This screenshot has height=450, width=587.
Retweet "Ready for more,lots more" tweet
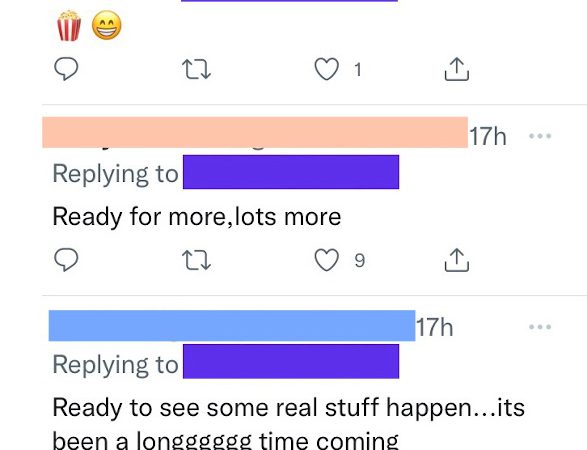click(196, 260)
